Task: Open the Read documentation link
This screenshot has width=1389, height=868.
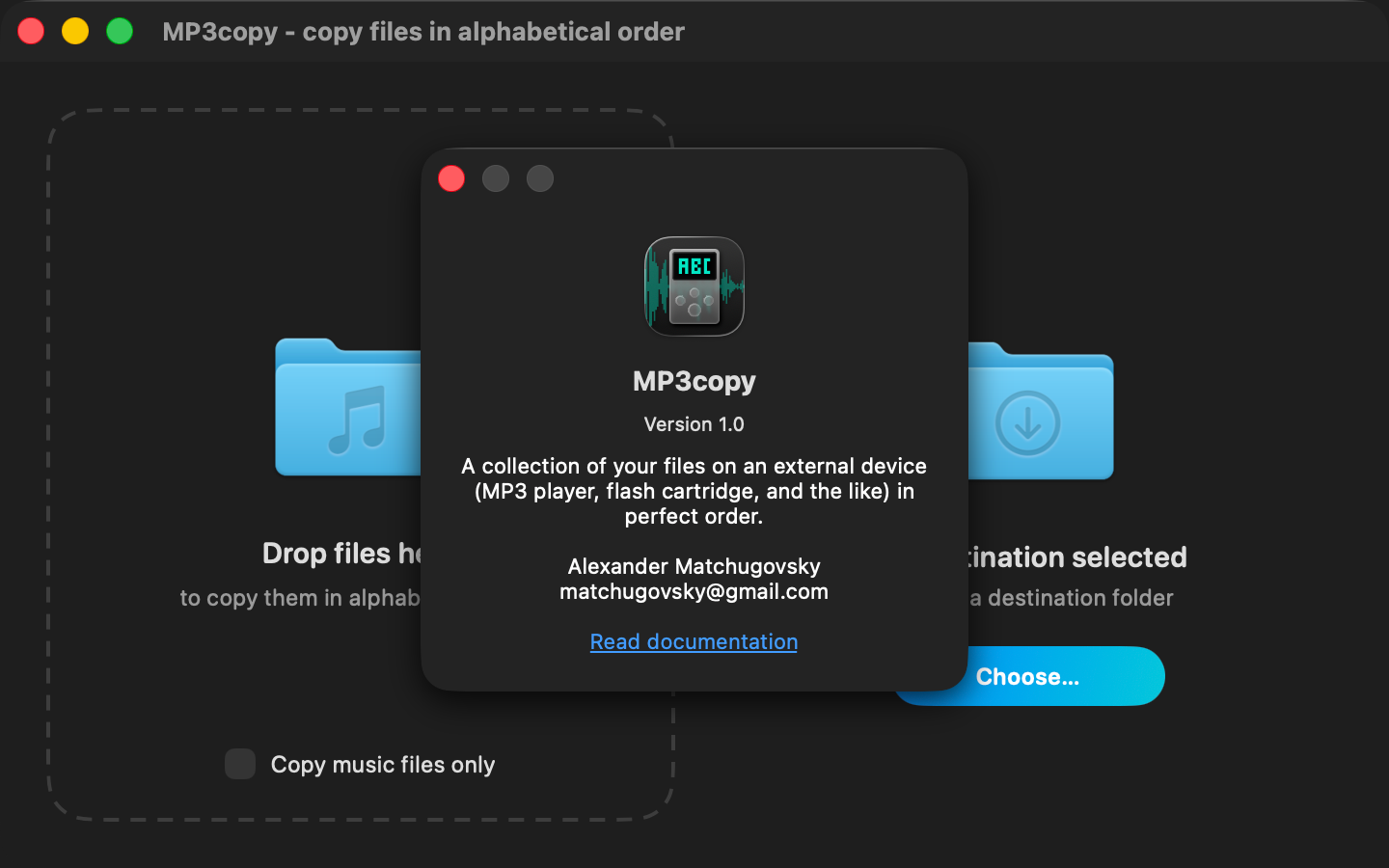Action: click(x=694, y=641)
